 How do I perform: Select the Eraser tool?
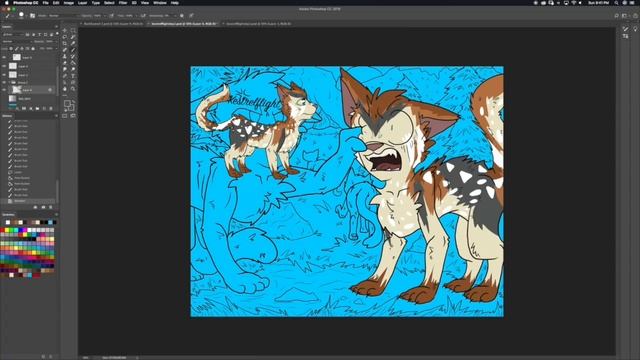65,63
